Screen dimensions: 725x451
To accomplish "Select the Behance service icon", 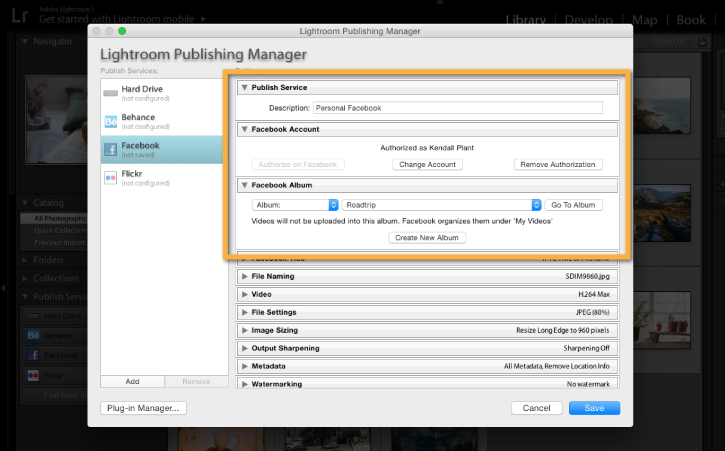I will pos(111,122).
